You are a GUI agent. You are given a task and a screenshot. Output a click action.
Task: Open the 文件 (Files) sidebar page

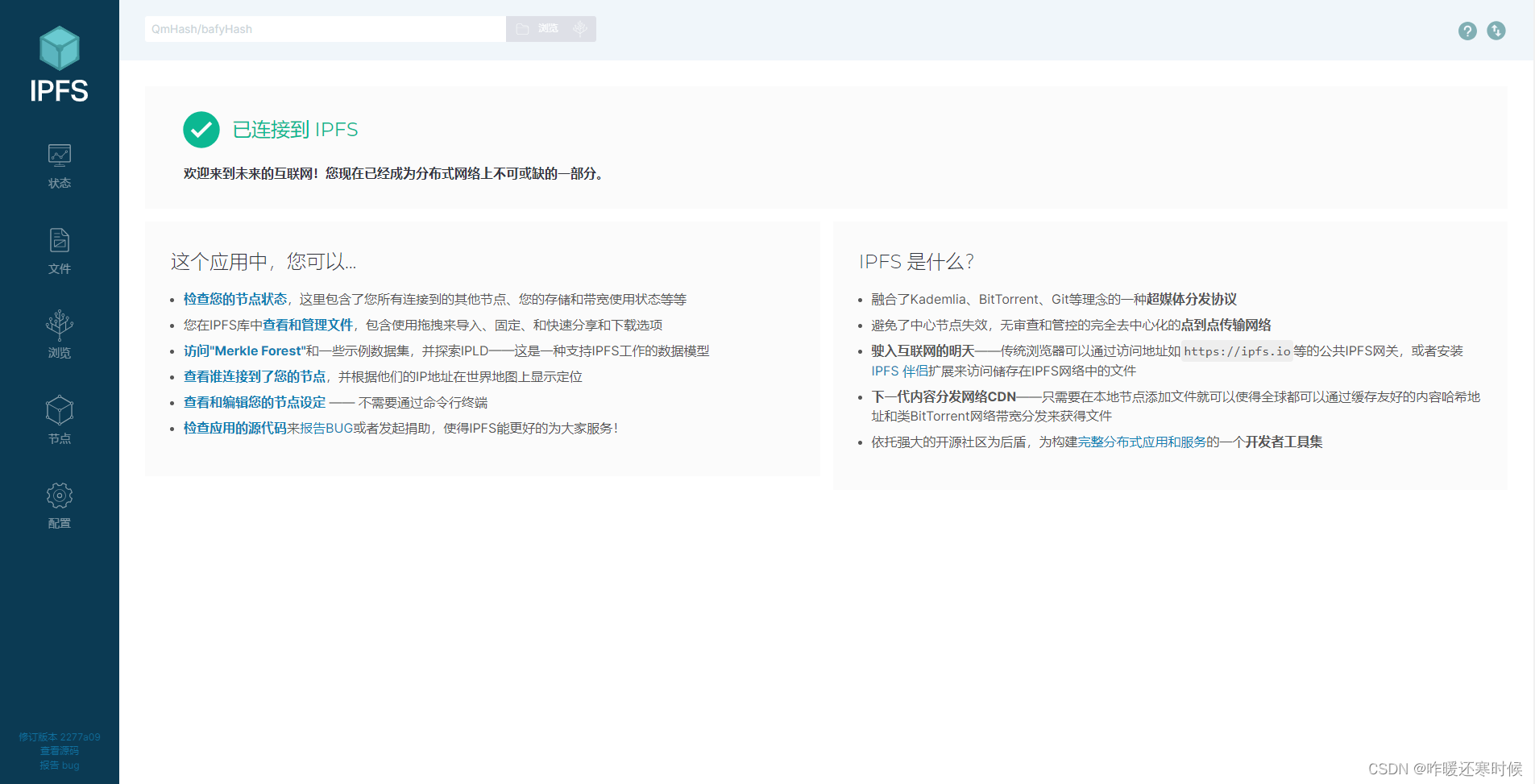click(60, 251)
